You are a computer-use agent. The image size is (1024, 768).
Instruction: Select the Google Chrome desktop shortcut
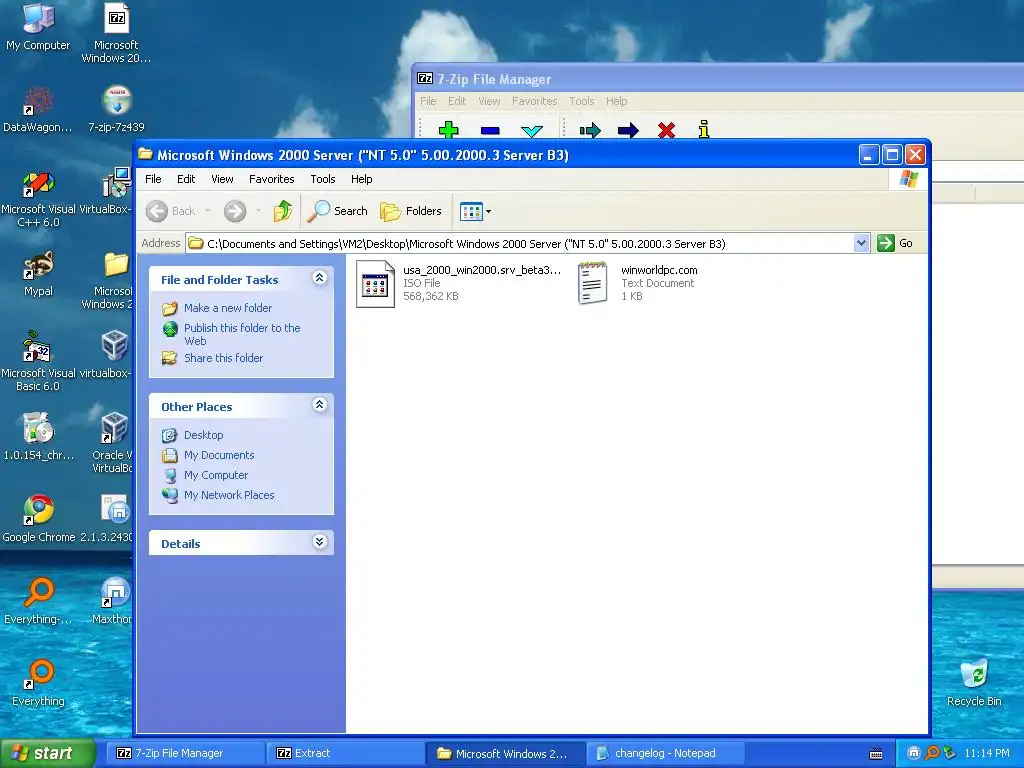(x=38, y=519)
